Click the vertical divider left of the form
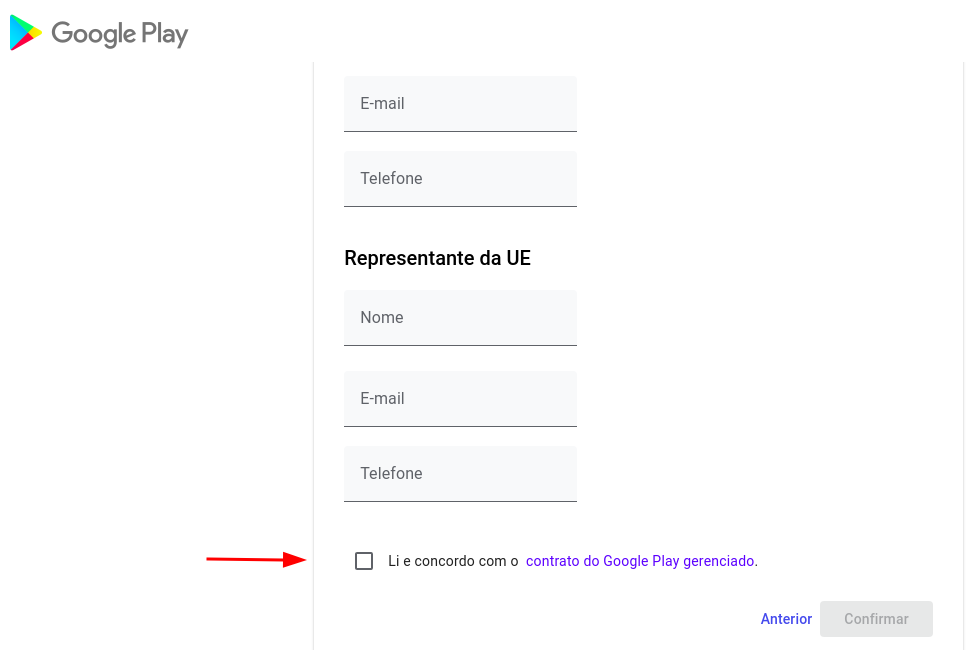Image resolution: width=966 pixels, height=650 pixels. pos(313,350)
